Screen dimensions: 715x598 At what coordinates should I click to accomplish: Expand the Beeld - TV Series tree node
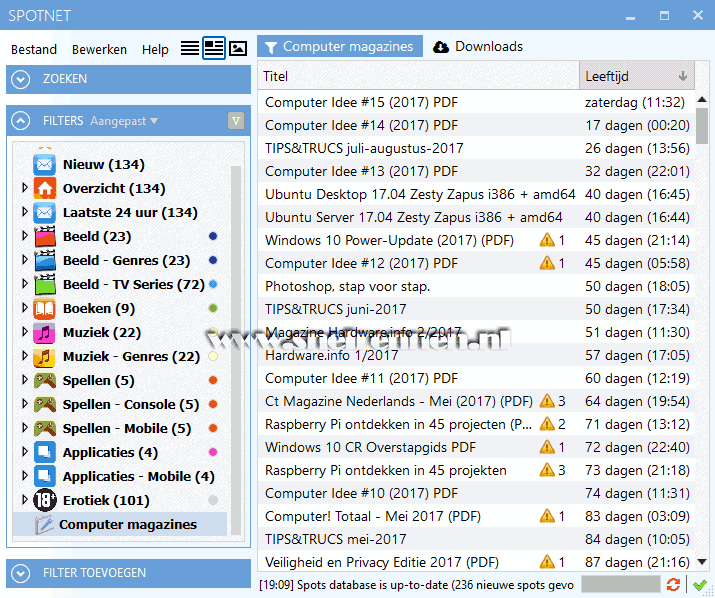click(25, 284)
